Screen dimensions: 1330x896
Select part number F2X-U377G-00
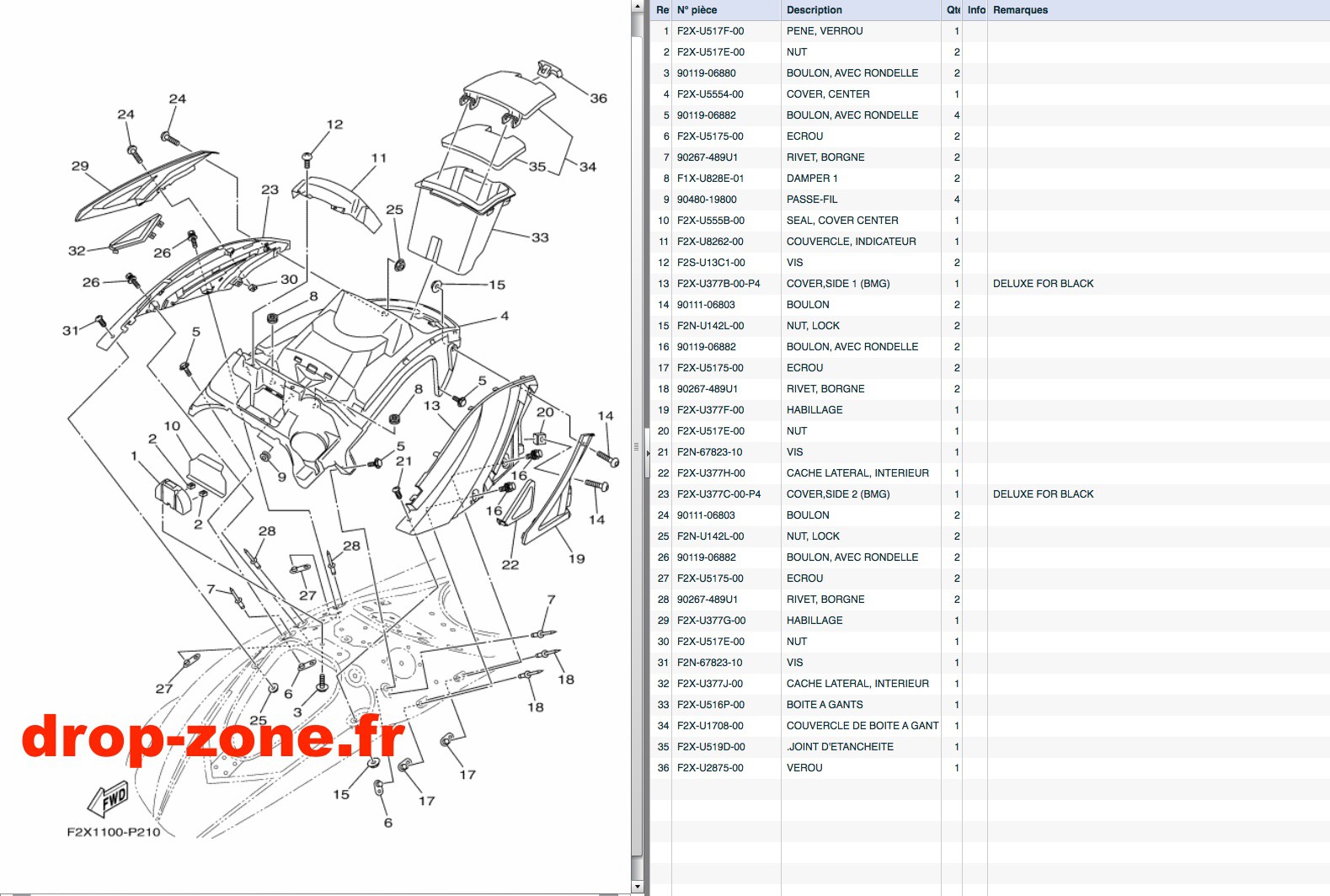point(711,621)
